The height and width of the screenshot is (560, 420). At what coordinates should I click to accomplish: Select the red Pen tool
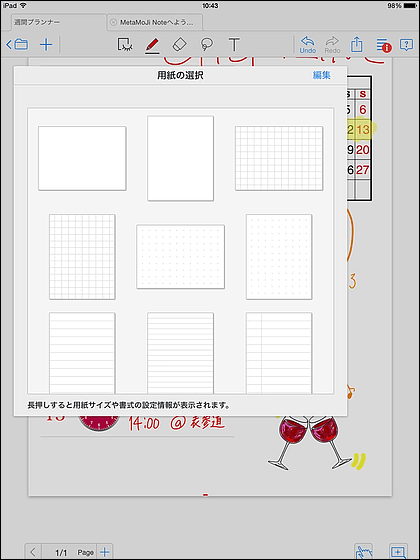click(x=152, y=45)
